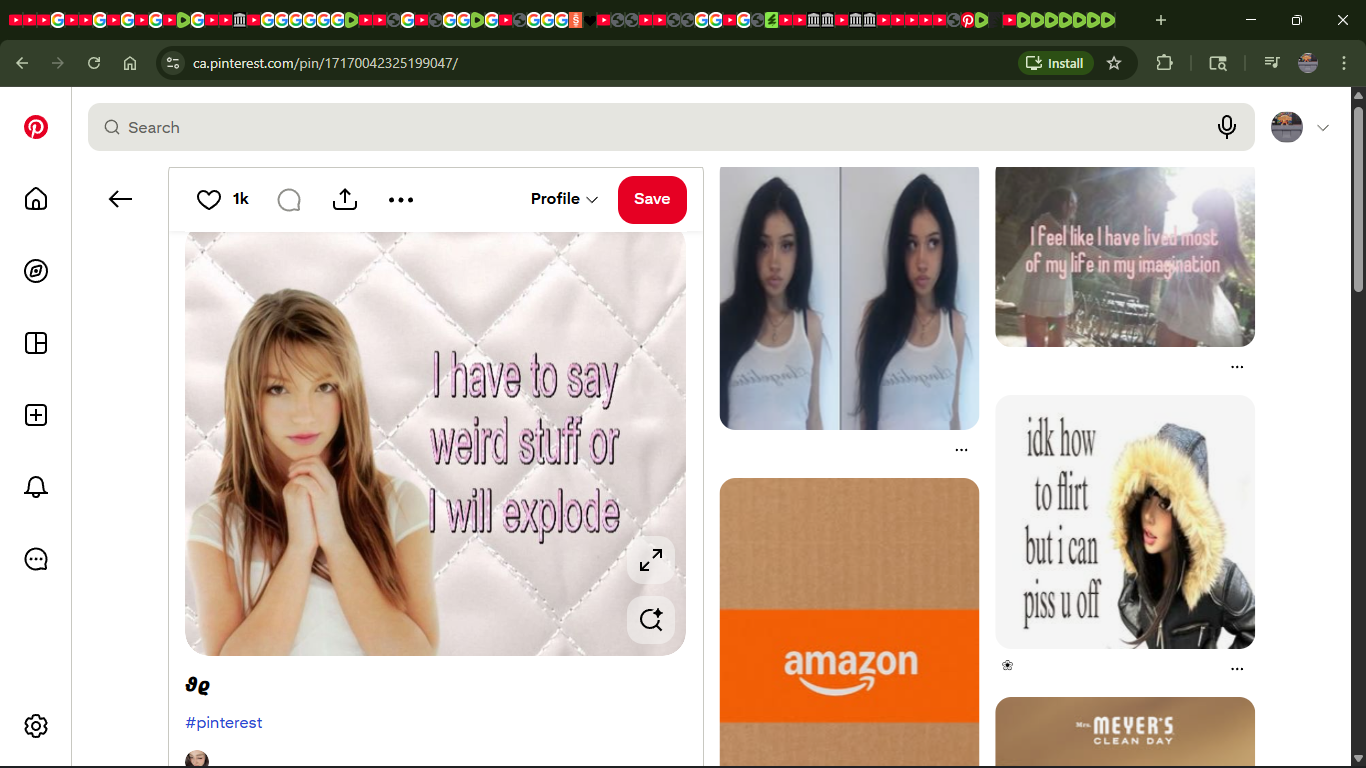Create a new pin via plus icon
This screenshot has height=768, width=1366.
pyautogui.click(x=36, y=415)
